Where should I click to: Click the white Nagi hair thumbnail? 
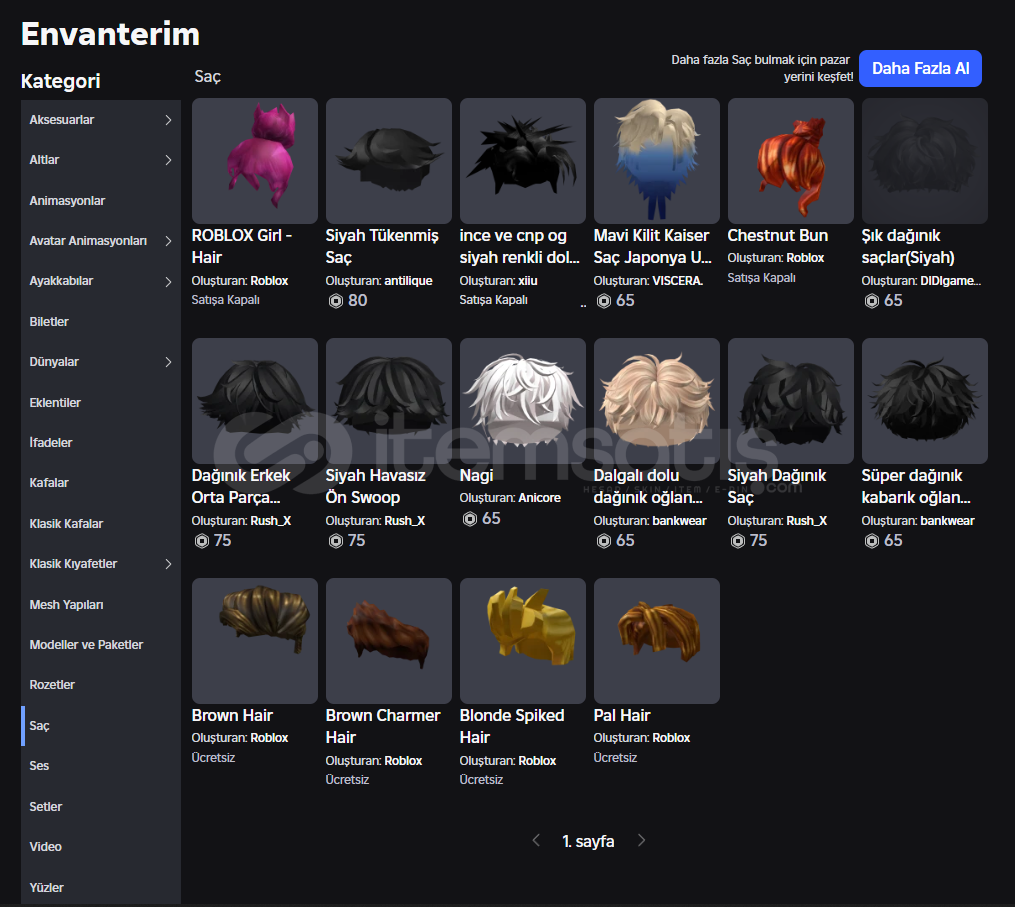click(x=522, y=401)
